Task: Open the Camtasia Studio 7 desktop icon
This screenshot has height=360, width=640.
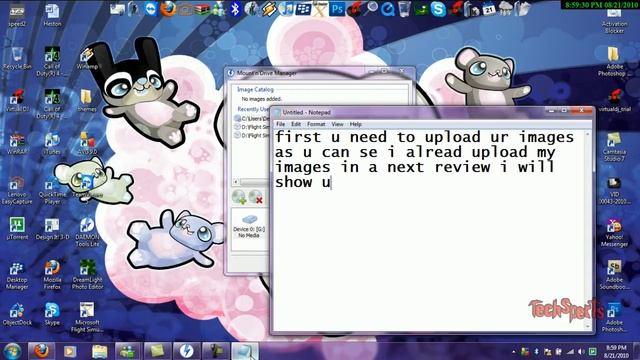Action: 614,147
